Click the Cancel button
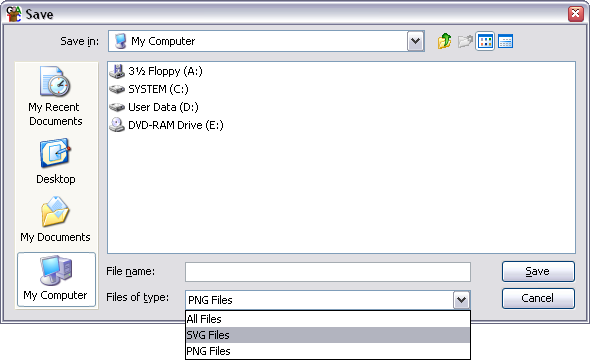This screenshot has height=360, width=590. [x=538, y=298]
